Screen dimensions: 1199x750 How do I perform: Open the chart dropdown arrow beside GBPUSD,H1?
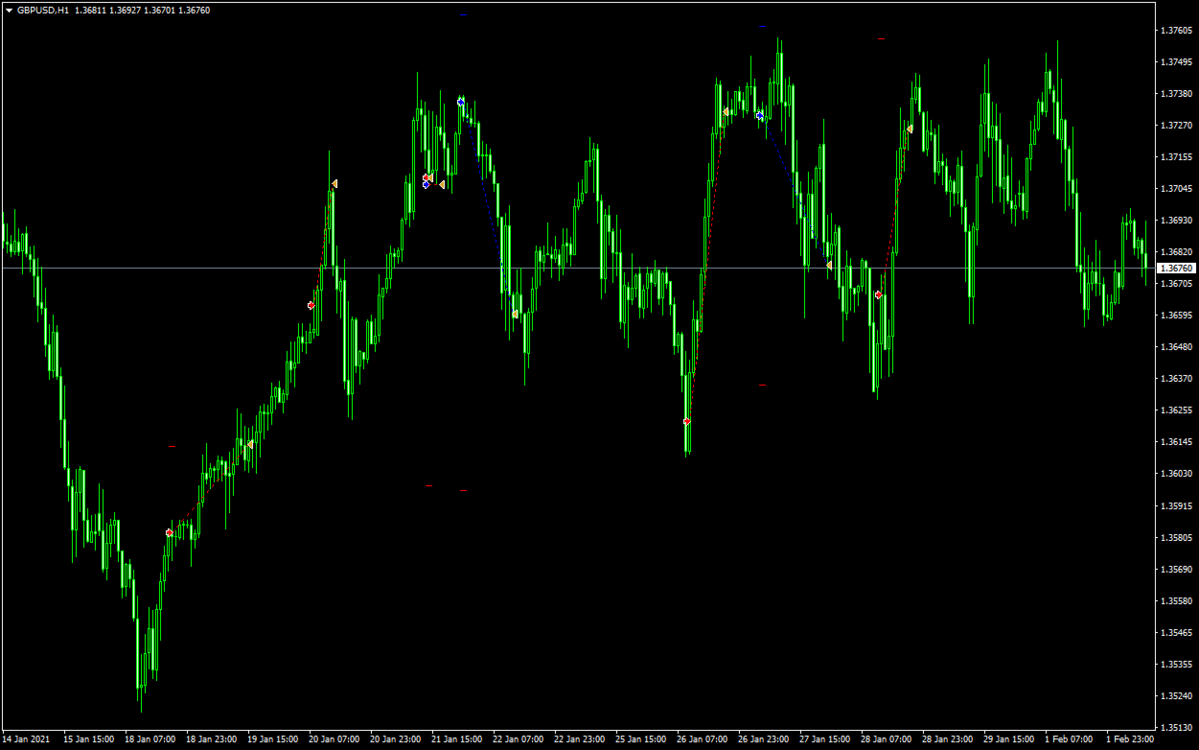click(x=9, y=11)
